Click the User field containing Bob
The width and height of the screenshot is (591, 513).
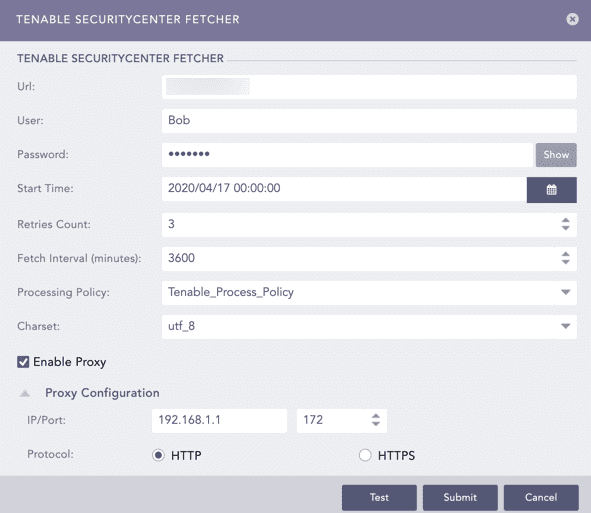[369, 121]
